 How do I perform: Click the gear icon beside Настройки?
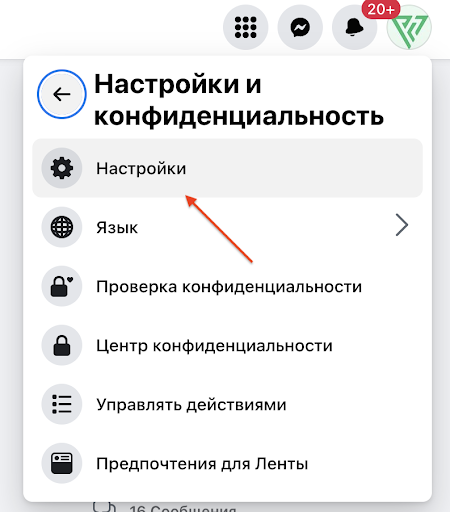[x=62, y=168]
